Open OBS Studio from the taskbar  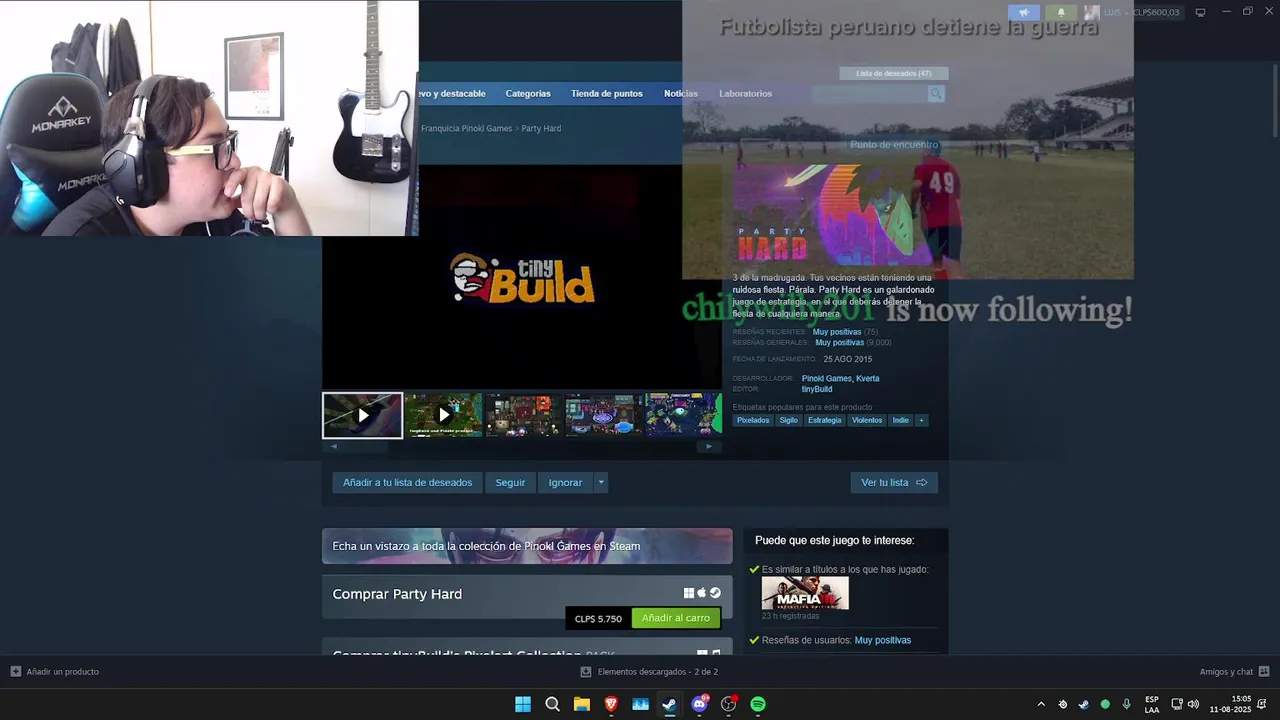coord(729,704)
